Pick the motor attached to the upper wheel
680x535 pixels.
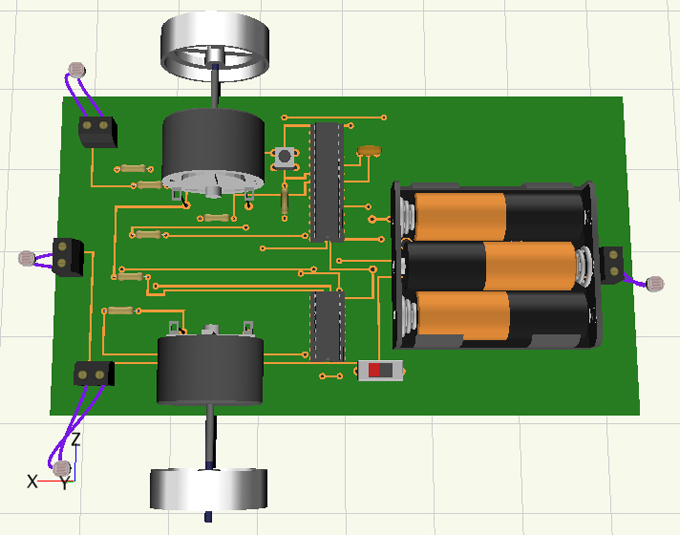click(x=213, y=153)
